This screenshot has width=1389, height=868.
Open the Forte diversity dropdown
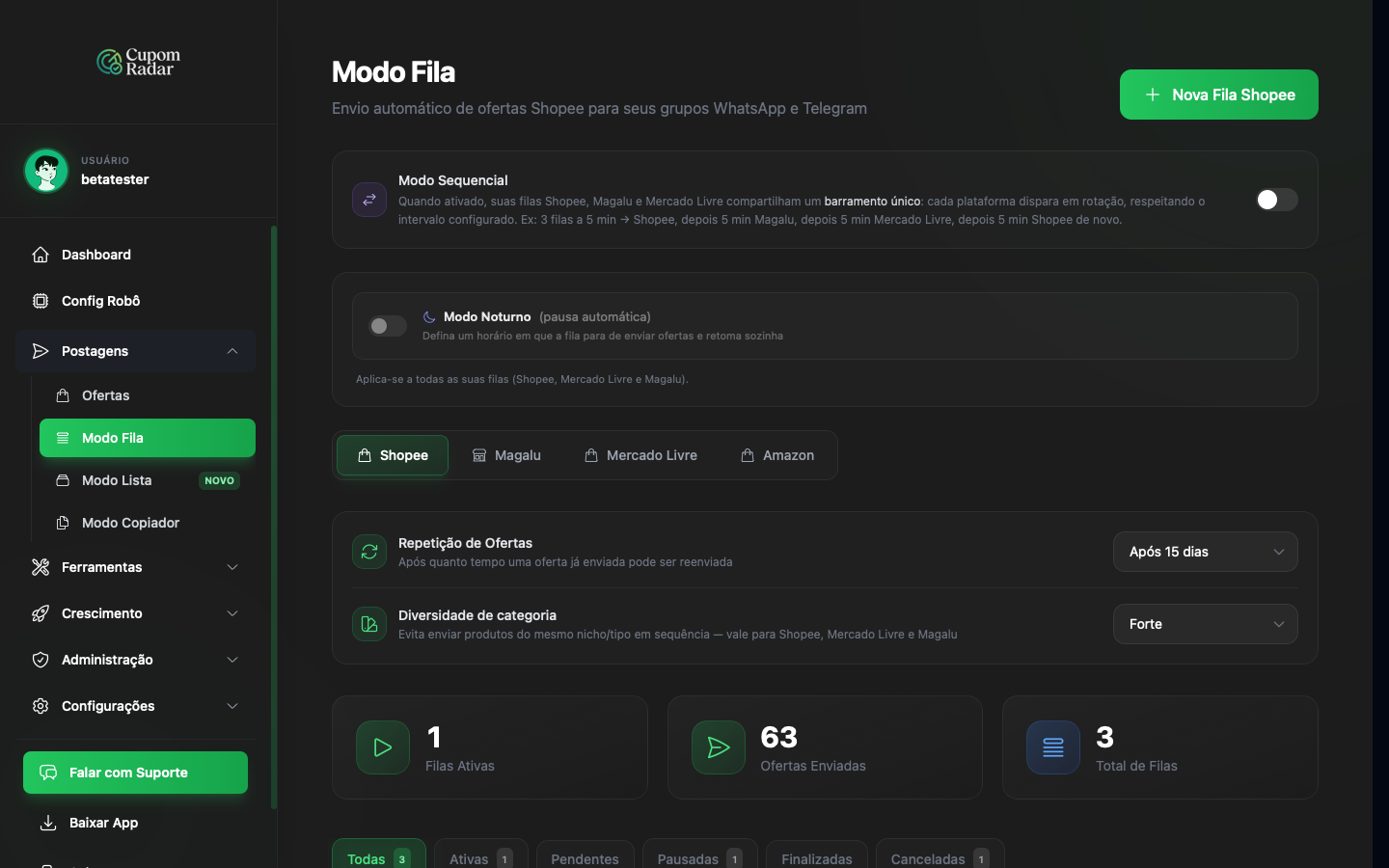[1206, 624]
